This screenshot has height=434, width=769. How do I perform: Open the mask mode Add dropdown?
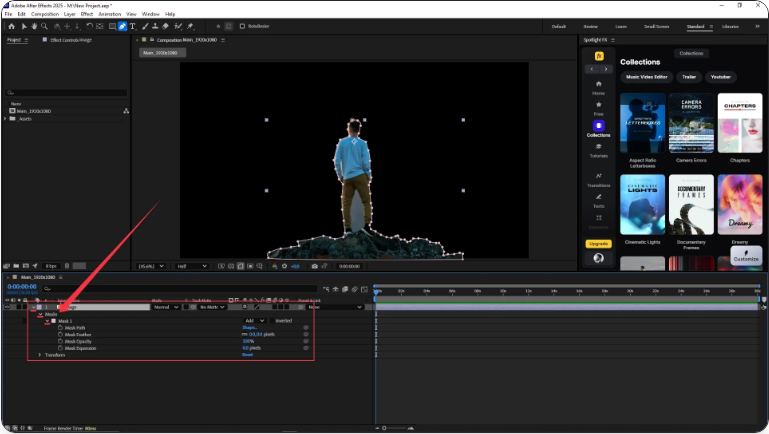(x=254, y=321)
